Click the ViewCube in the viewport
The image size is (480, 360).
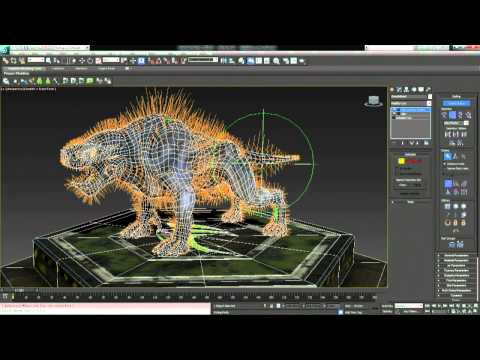[x=373, y=101]
